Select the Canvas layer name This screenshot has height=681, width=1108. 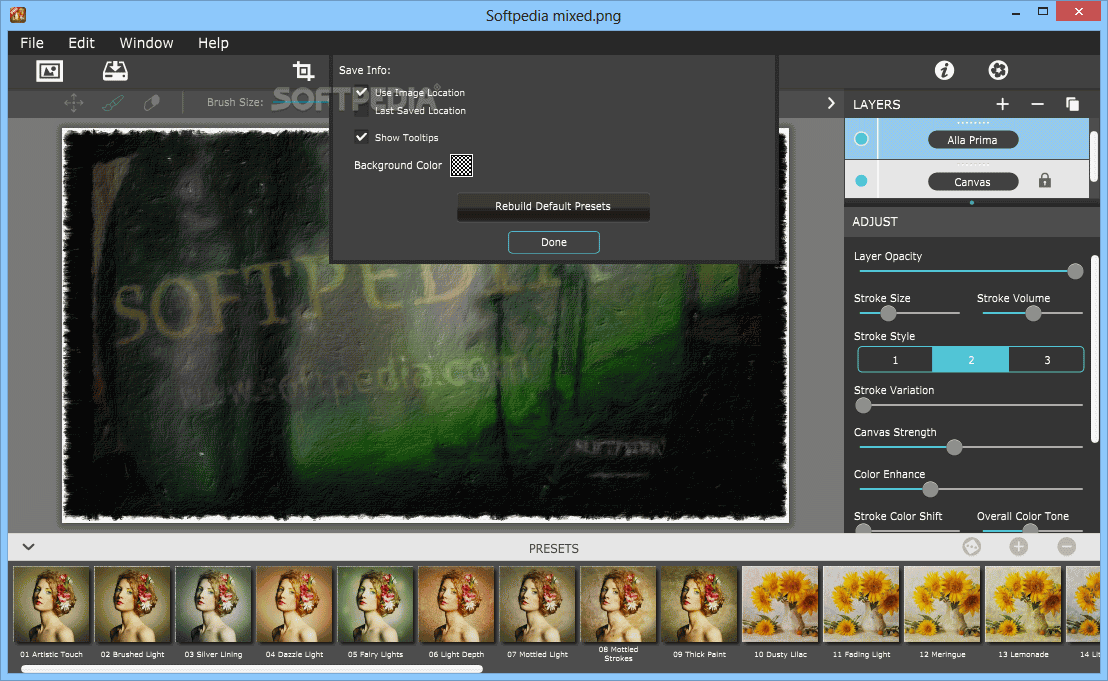972,182
